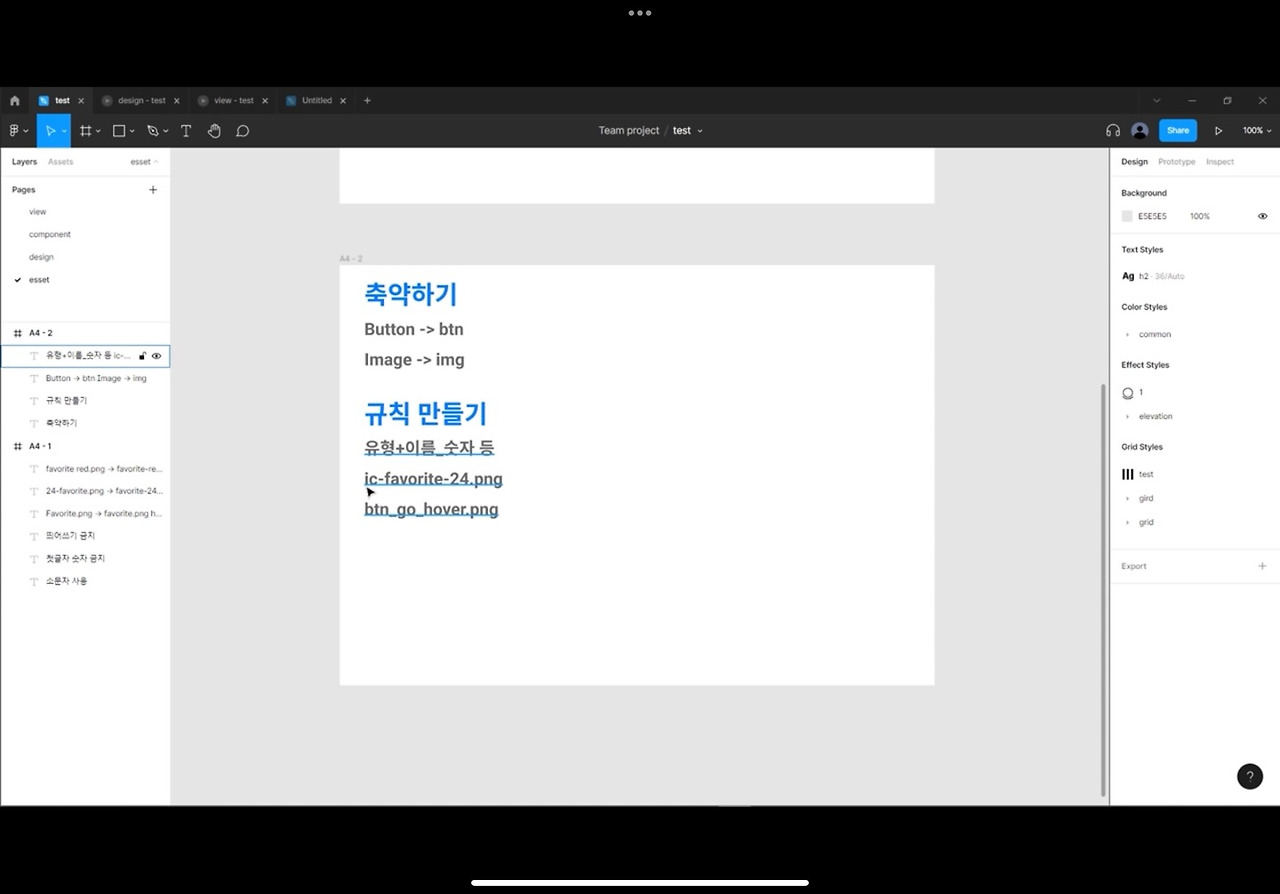Select the Text tool
Screen dimensions: 1280x894
(x=186, y=130)
